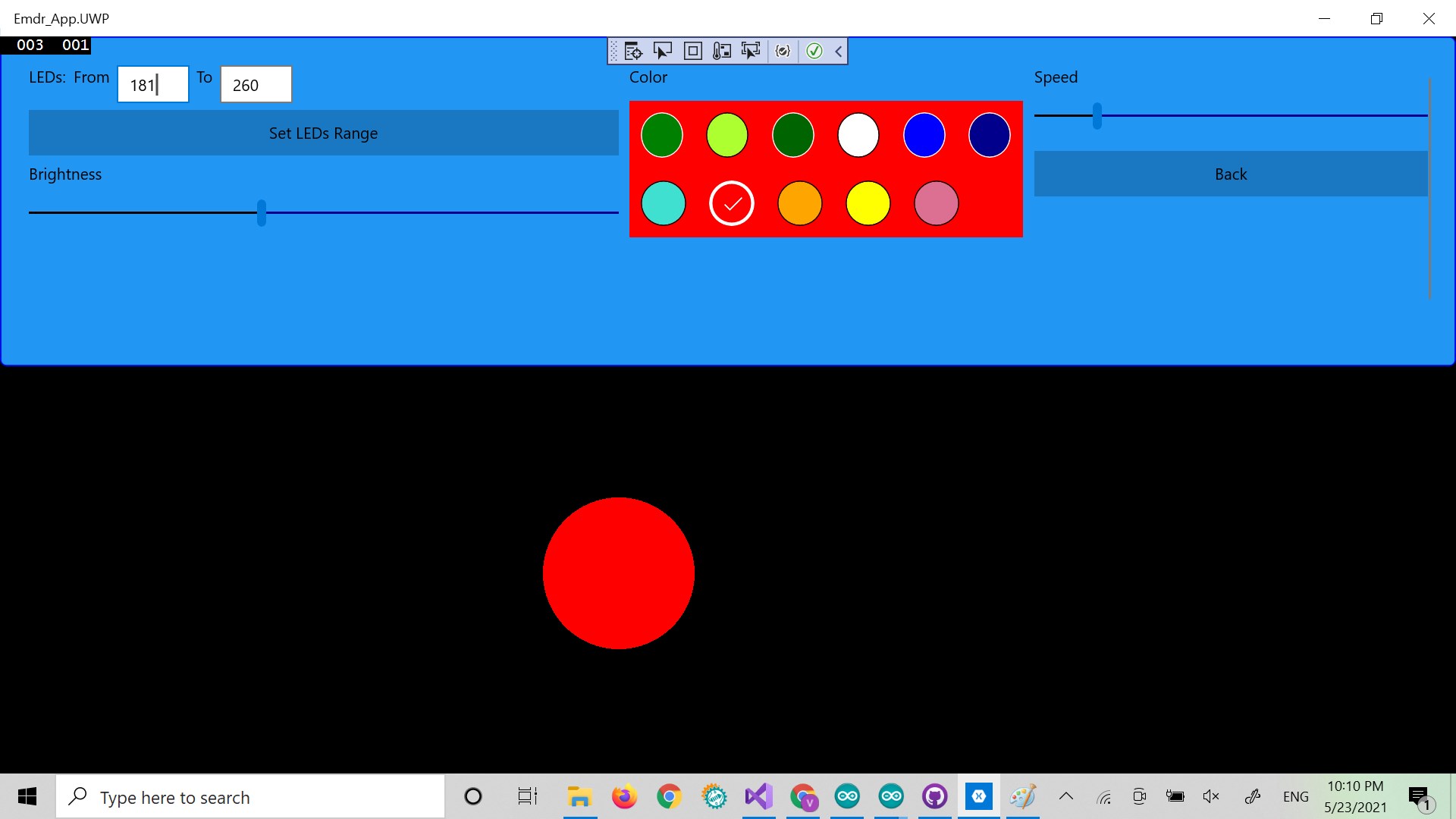Select the Enable Selection cursor icon
The width and height of the screenshot is (1456, 819).
pos(664,51)
